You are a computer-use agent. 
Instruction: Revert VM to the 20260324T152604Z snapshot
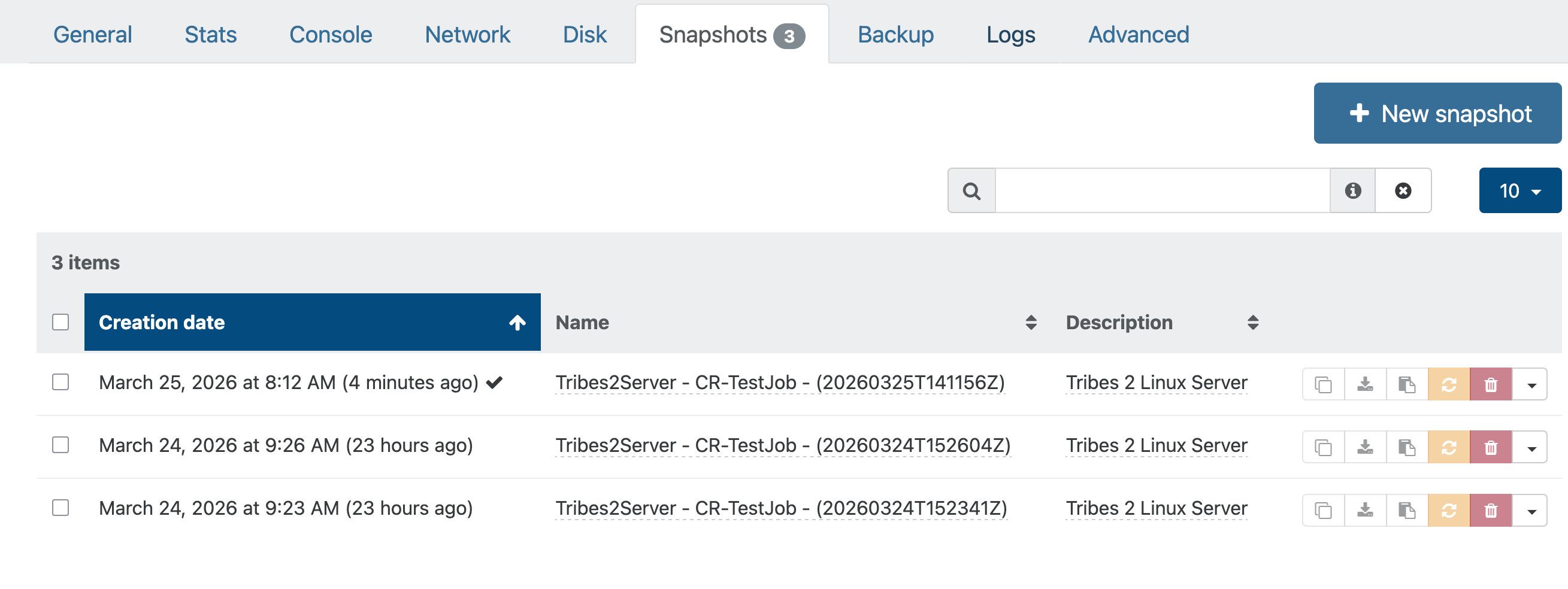point(1449,448)
